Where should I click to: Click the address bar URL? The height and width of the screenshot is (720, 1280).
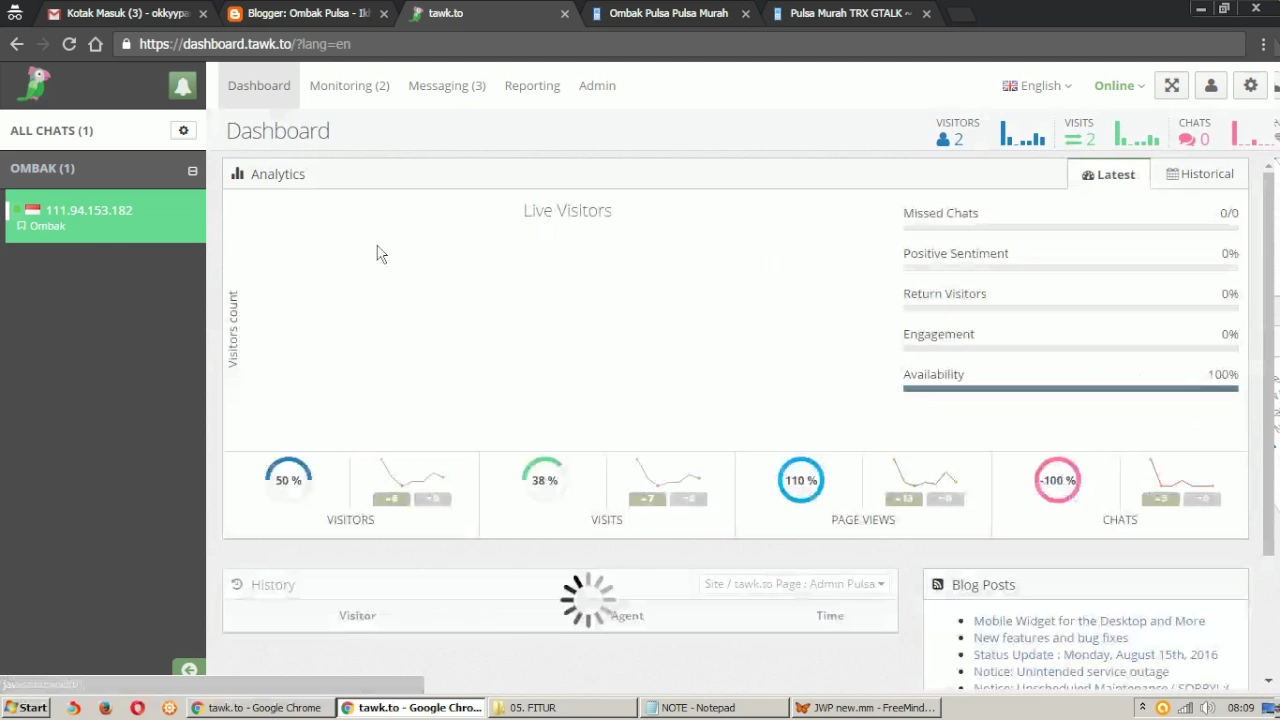(245, 44)
